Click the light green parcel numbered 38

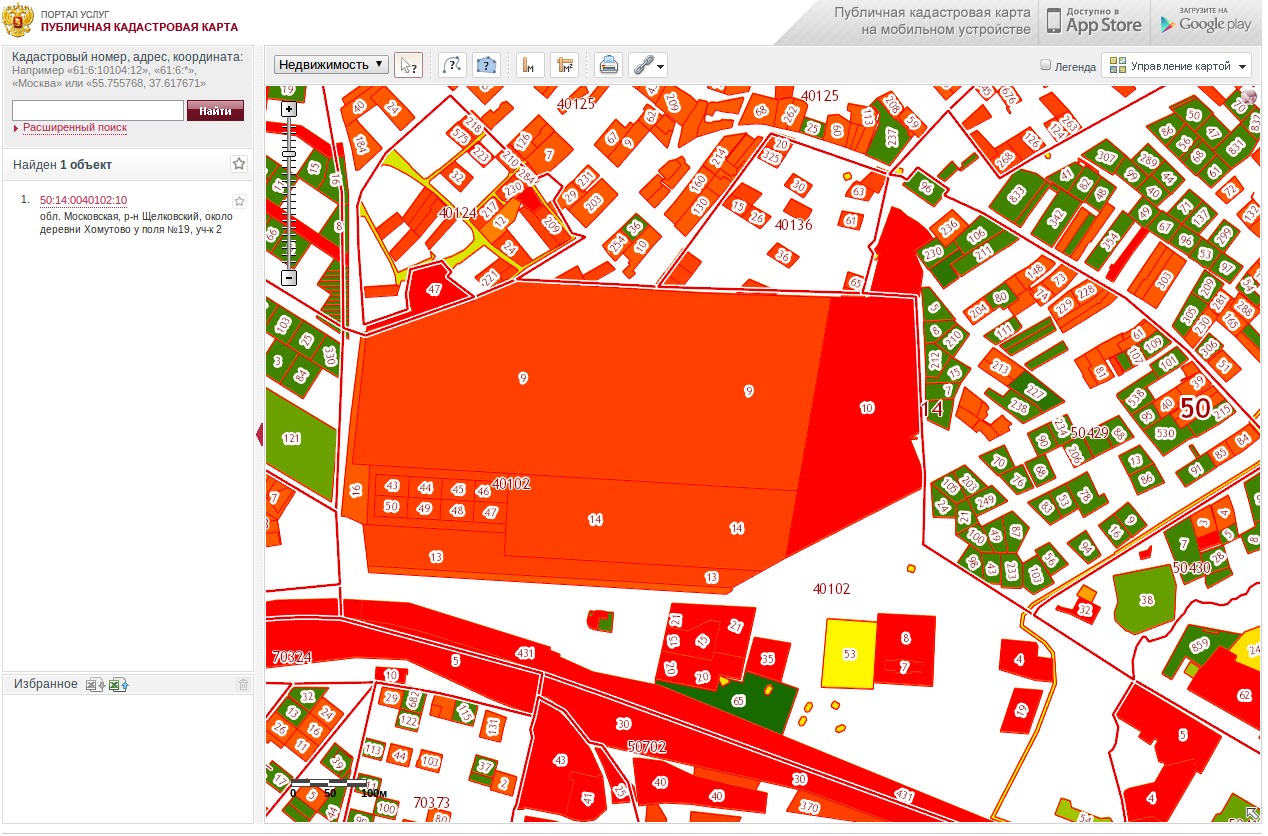1147,600
